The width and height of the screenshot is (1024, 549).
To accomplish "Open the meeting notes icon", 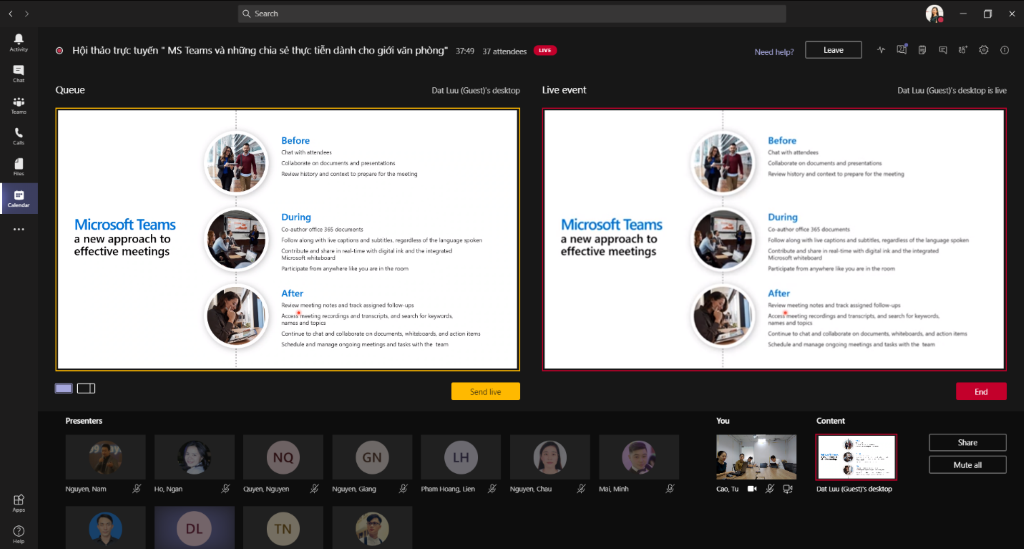I will [x=922, y=50].
